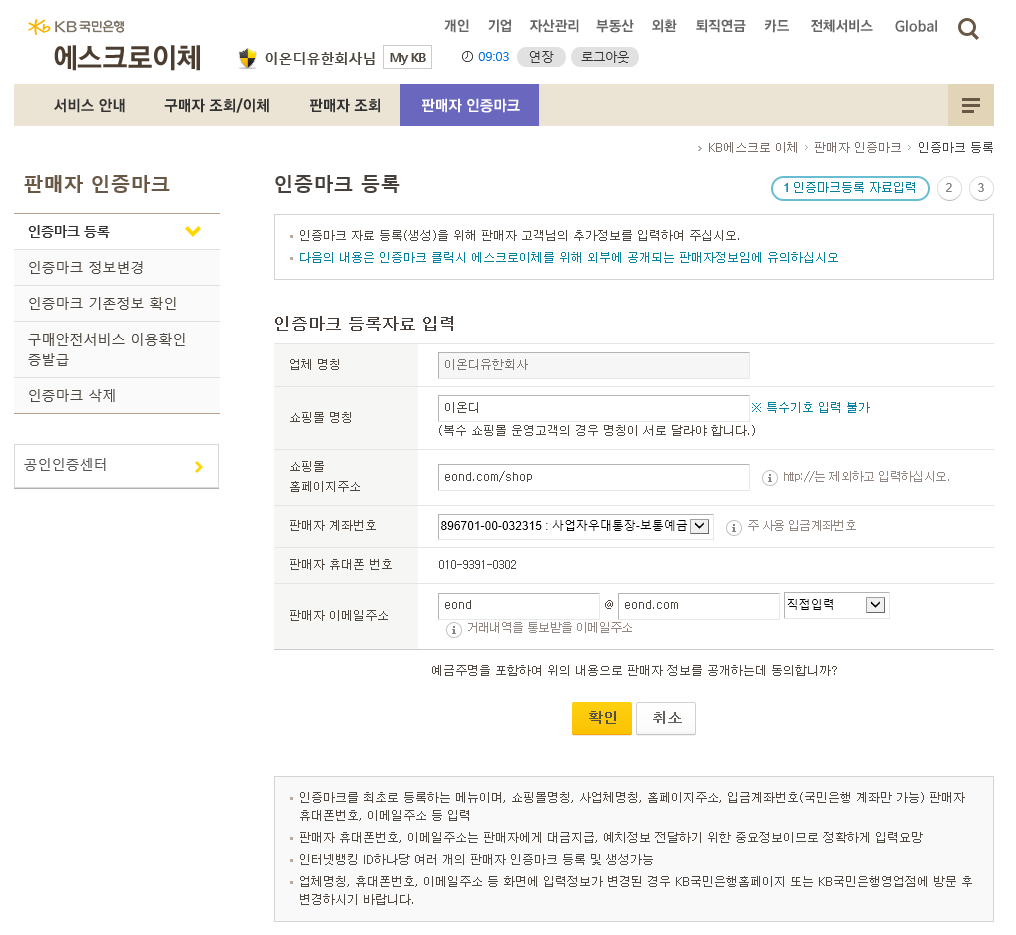Switch to the Global site
The width and height of the screenshot is (1016, 935).
click(x=916, y=27)
